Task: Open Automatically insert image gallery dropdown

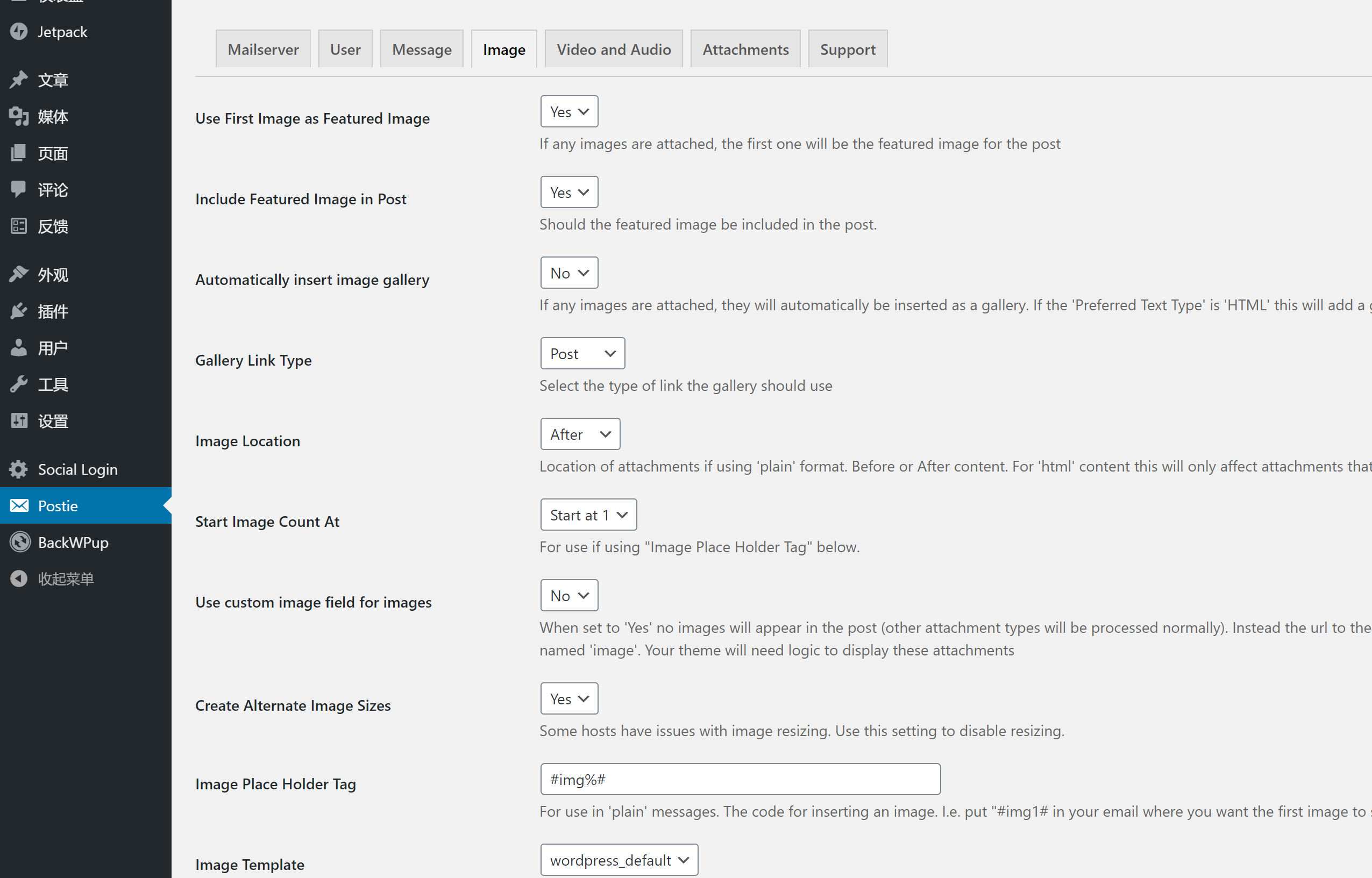Action: click(568, 273)
